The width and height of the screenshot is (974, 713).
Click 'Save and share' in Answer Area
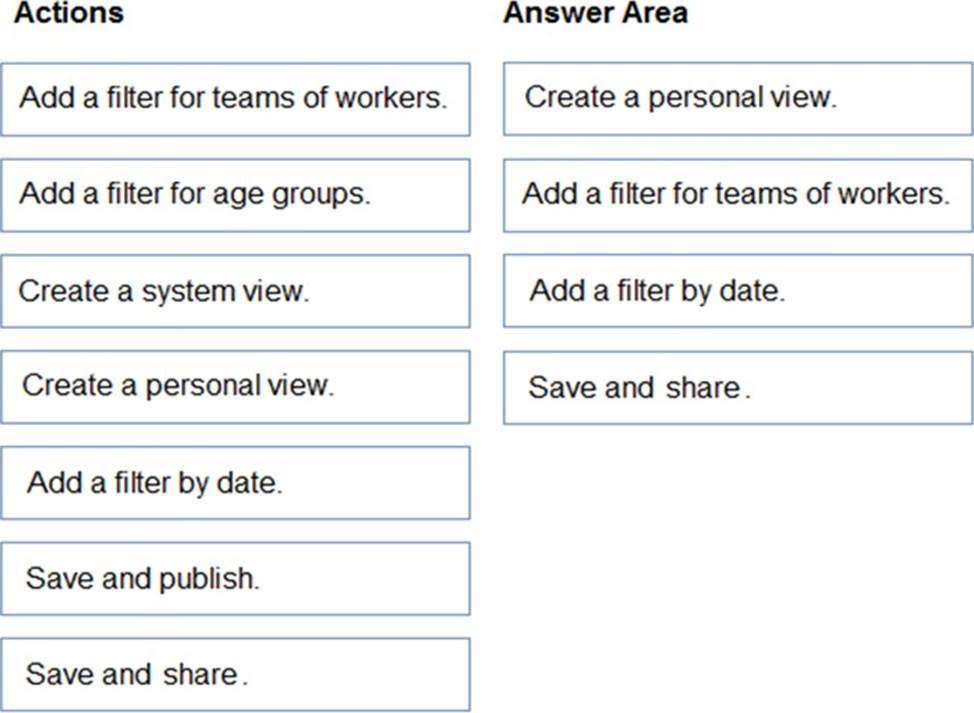[x=738, y=388]
